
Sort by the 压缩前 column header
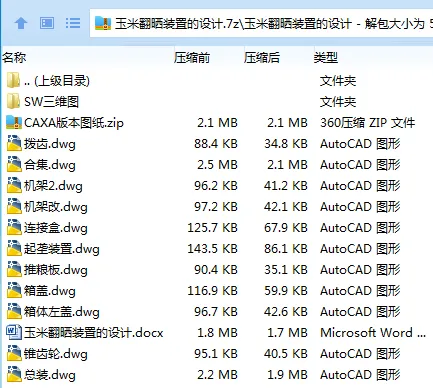192,58
